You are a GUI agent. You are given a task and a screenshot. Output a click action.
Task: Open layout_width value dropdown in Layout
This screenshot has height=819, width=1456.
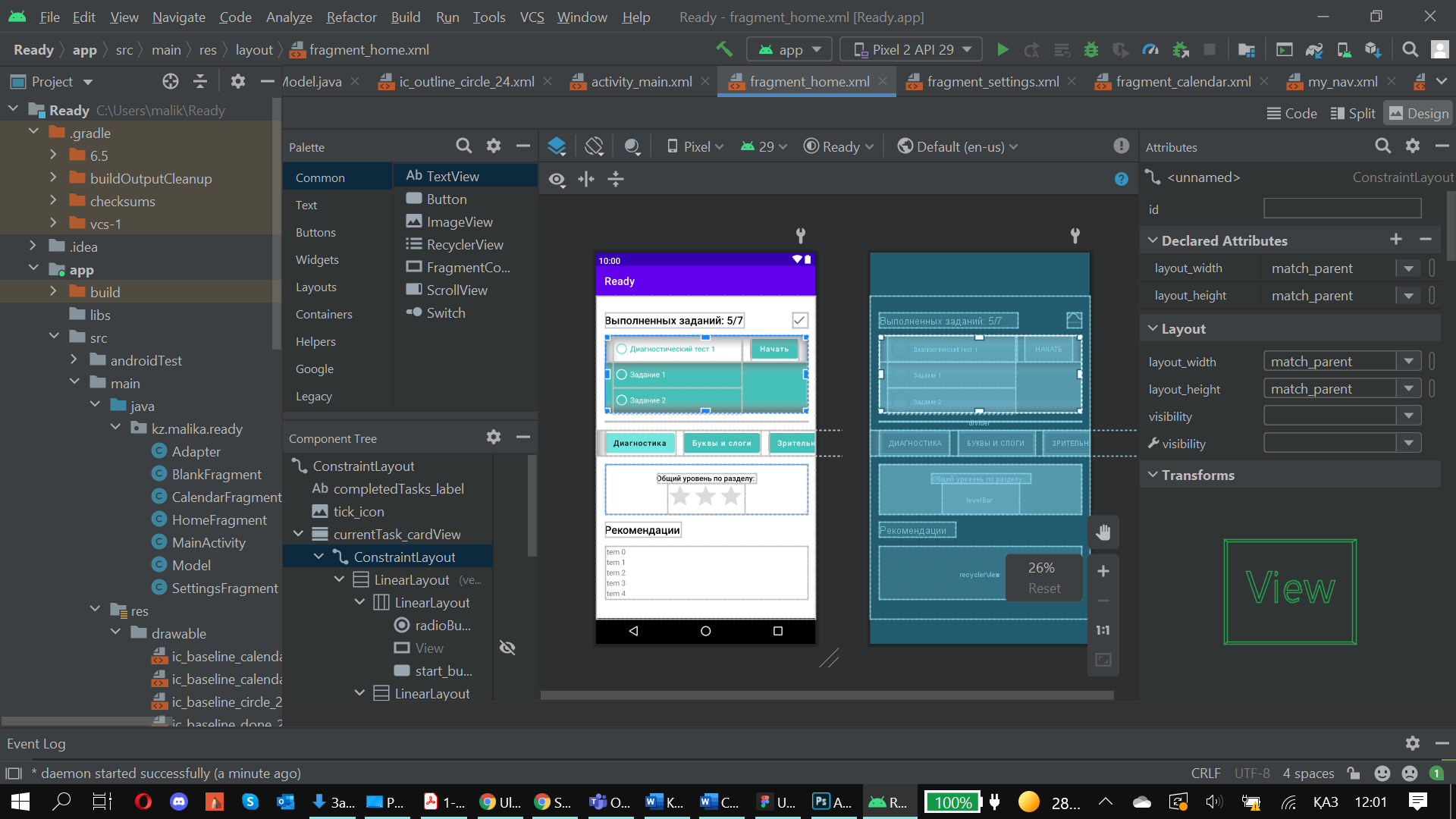(1408, 362)
